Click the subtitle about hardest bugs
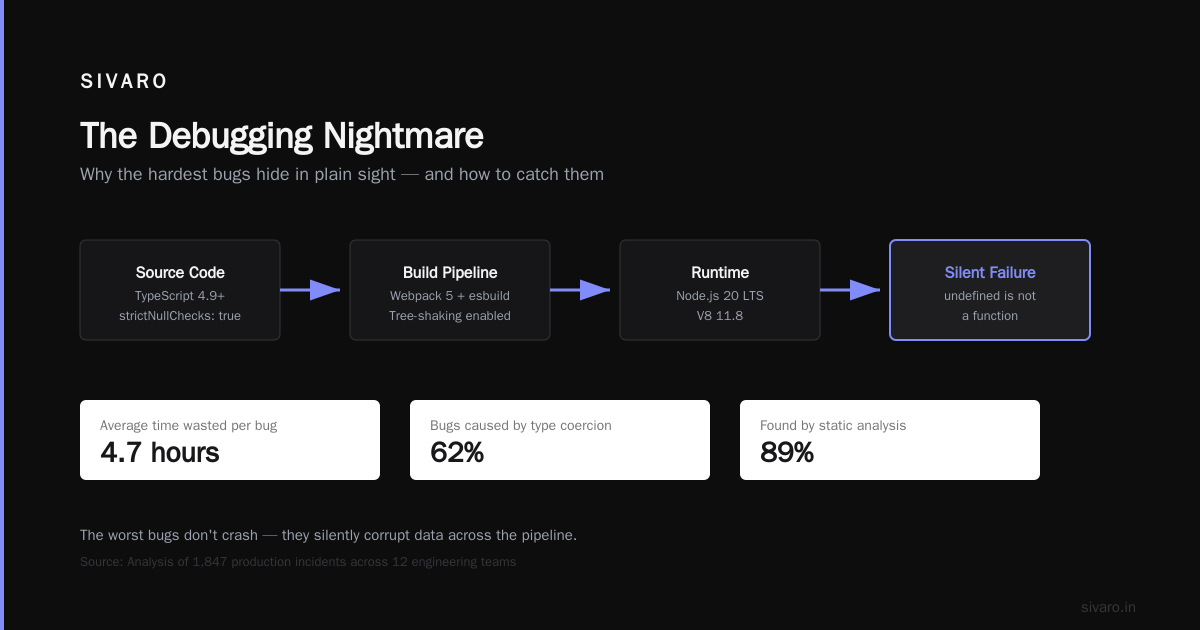This screenshot has width=1200, height=630. [342, 174]
